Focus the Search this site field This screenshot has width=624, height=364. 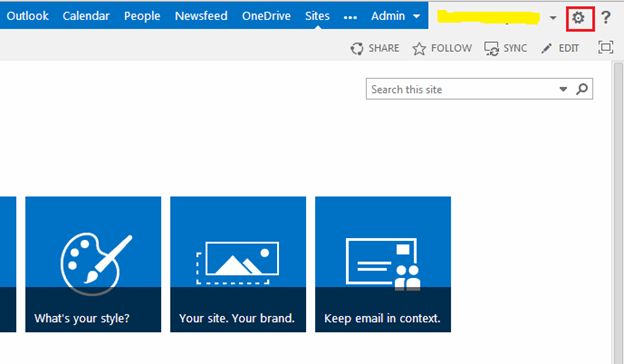click(462, 89)
